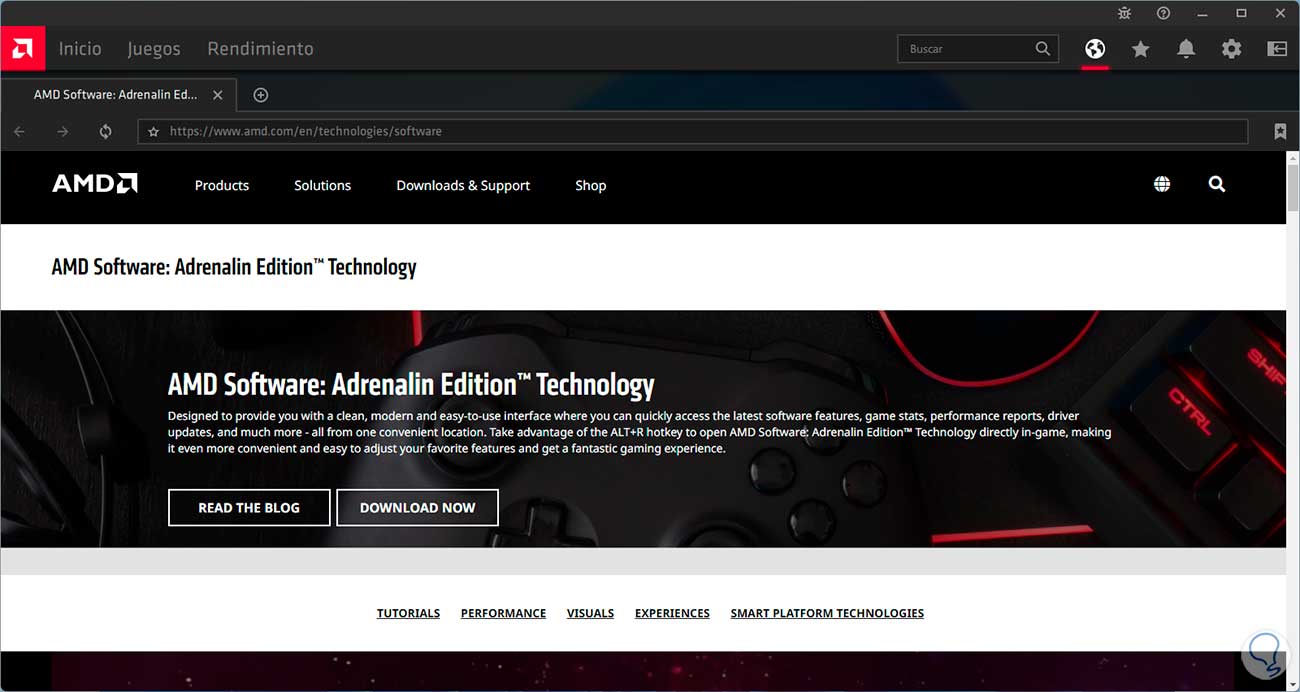Open the bookmarks icon right of address bar
Screen dimensions: 1300x692
[1280, 131]
